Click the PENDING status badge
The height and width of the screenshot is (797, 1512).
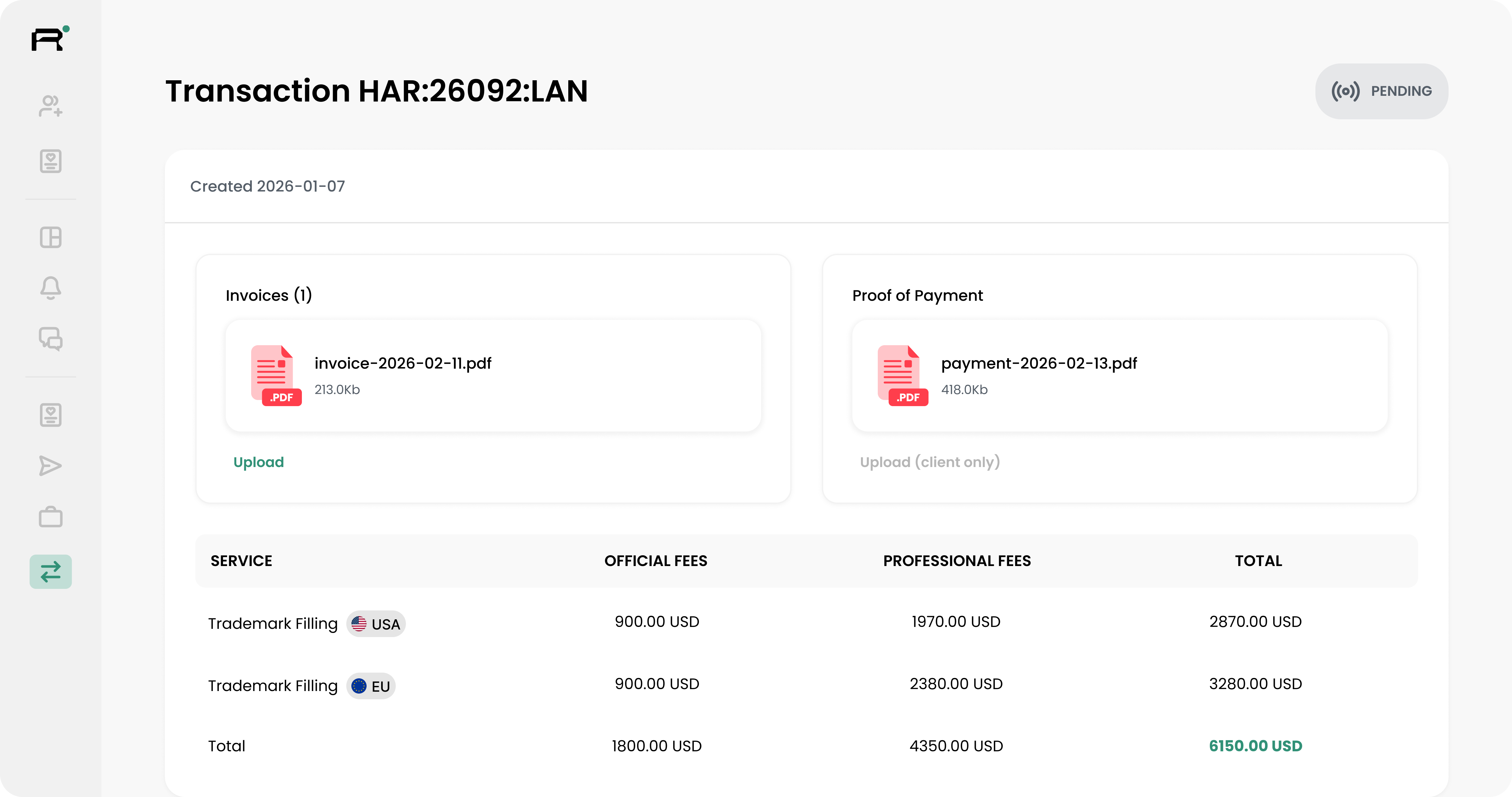(1381, 91)
